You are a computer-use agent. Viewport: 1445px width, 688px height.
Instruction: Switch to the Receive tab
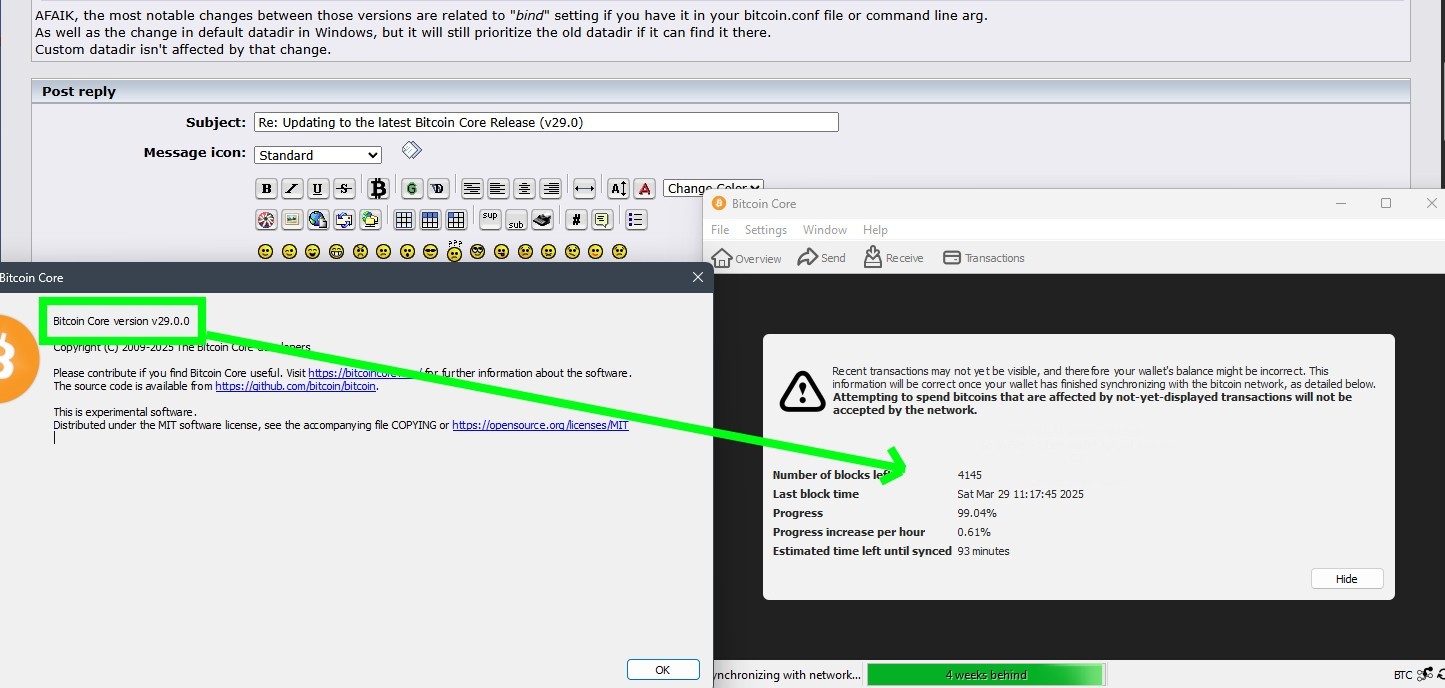coord(893,258)
